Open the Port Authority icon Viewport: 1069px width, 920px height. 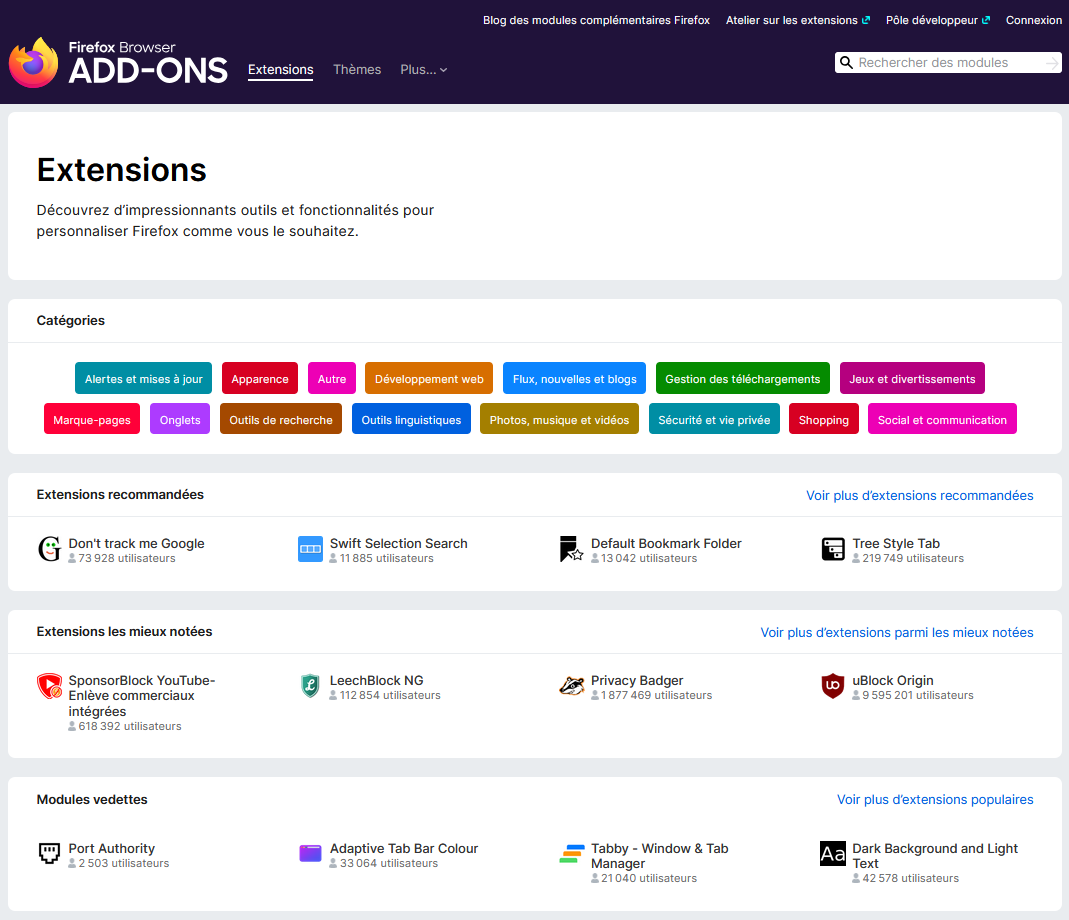coord(49,853)
